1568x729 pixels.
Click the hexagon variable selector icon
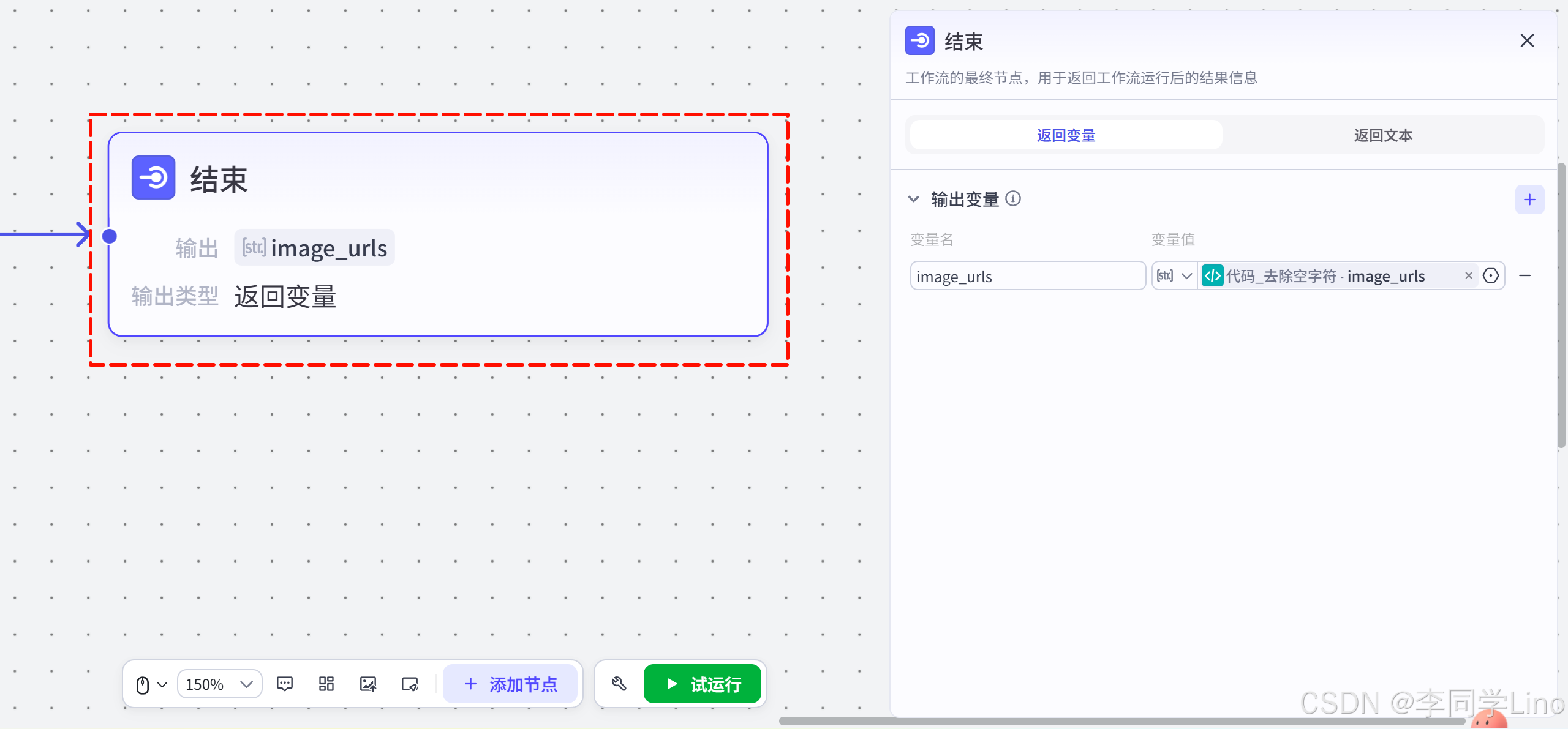(x=1491, y=276)
